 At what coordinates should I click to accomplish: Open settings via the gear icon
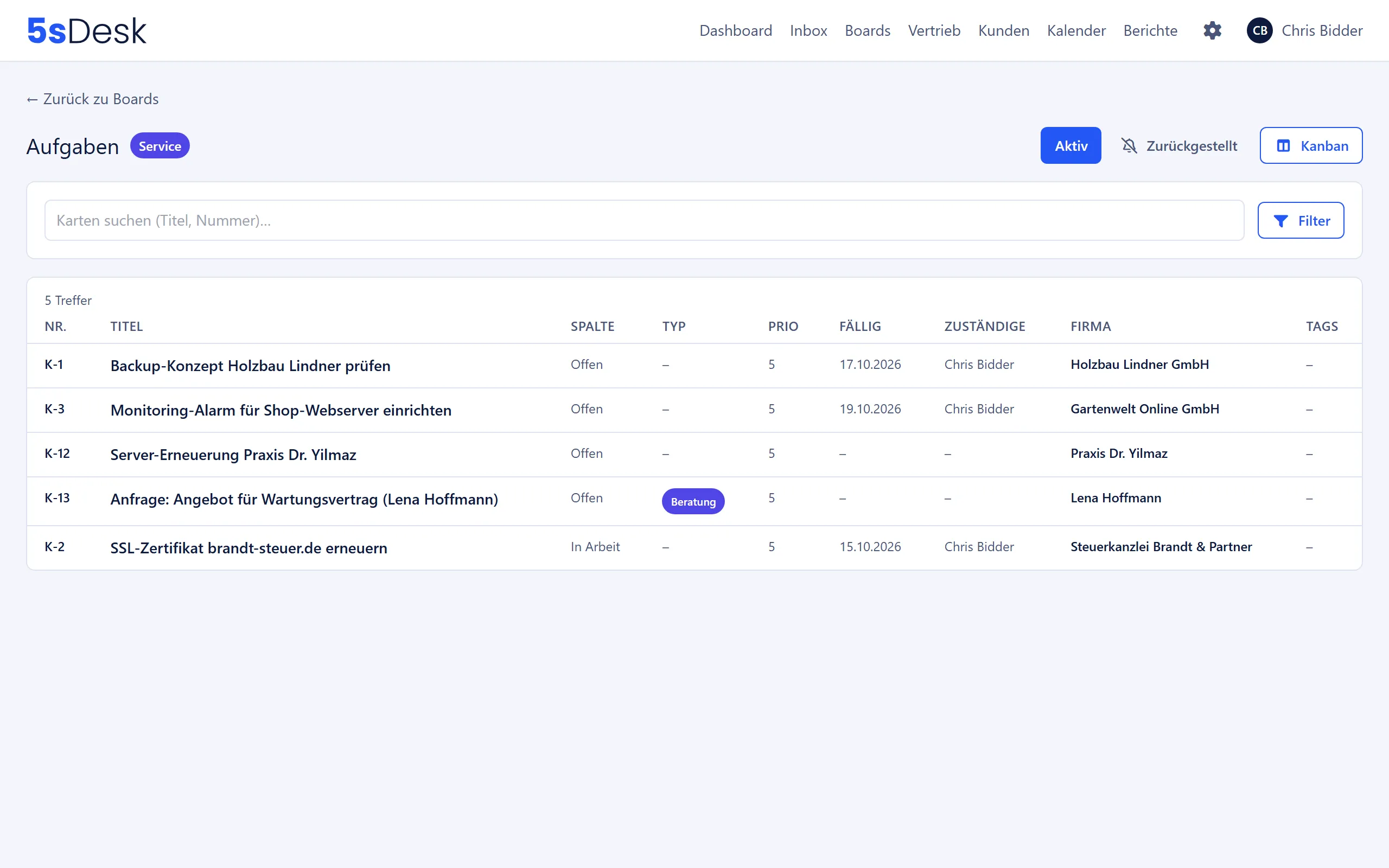point(1212,30)
